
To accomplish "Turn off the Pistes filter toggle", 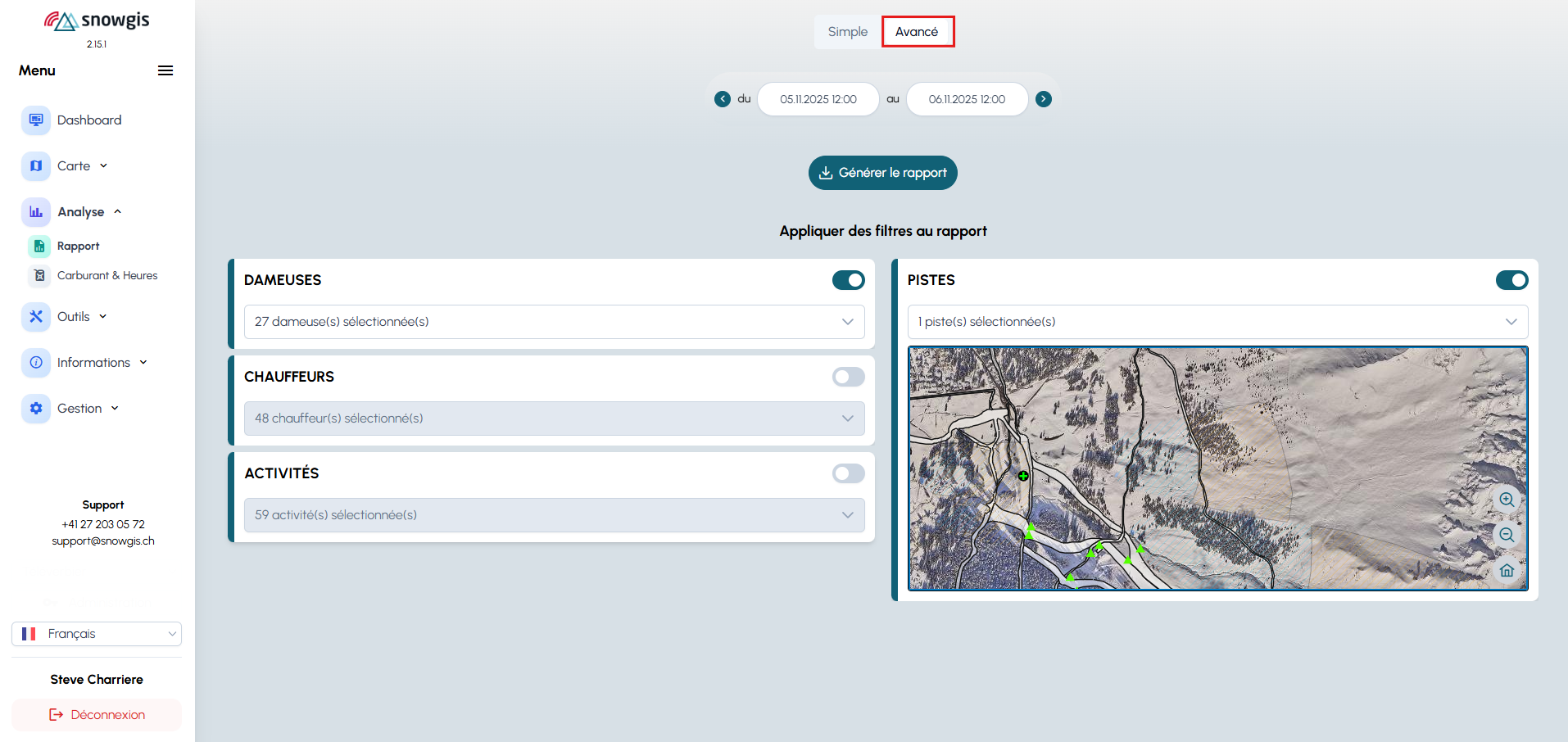I will coord(1511,280).
